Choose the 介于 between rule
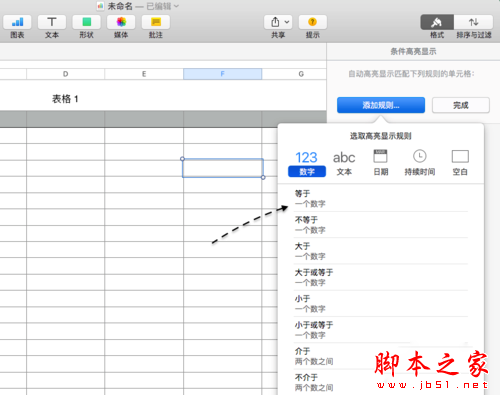This screenshot has width=500, height=396. point(381,356)
